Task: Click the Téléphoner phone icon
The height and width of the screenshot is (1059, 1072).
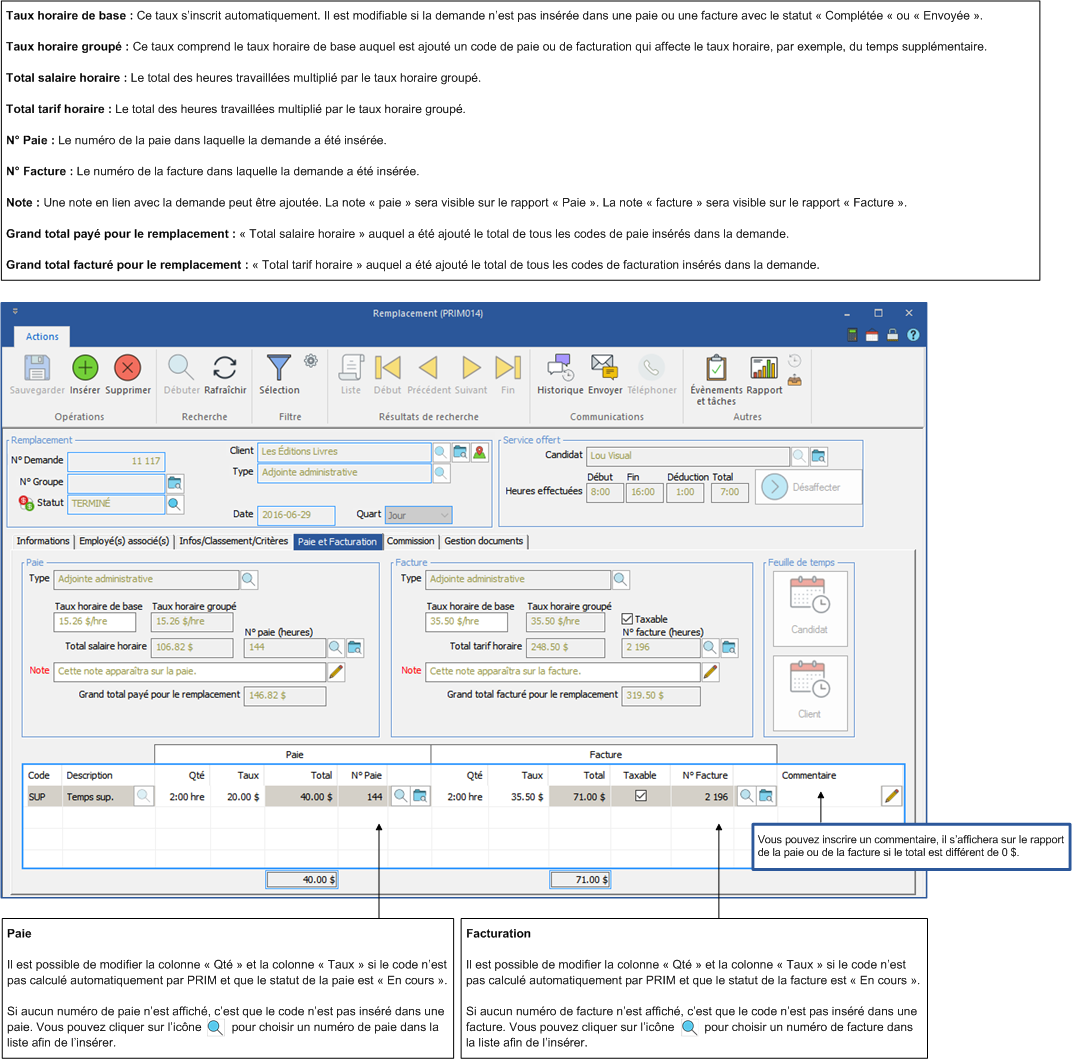Action: [652, 368]
